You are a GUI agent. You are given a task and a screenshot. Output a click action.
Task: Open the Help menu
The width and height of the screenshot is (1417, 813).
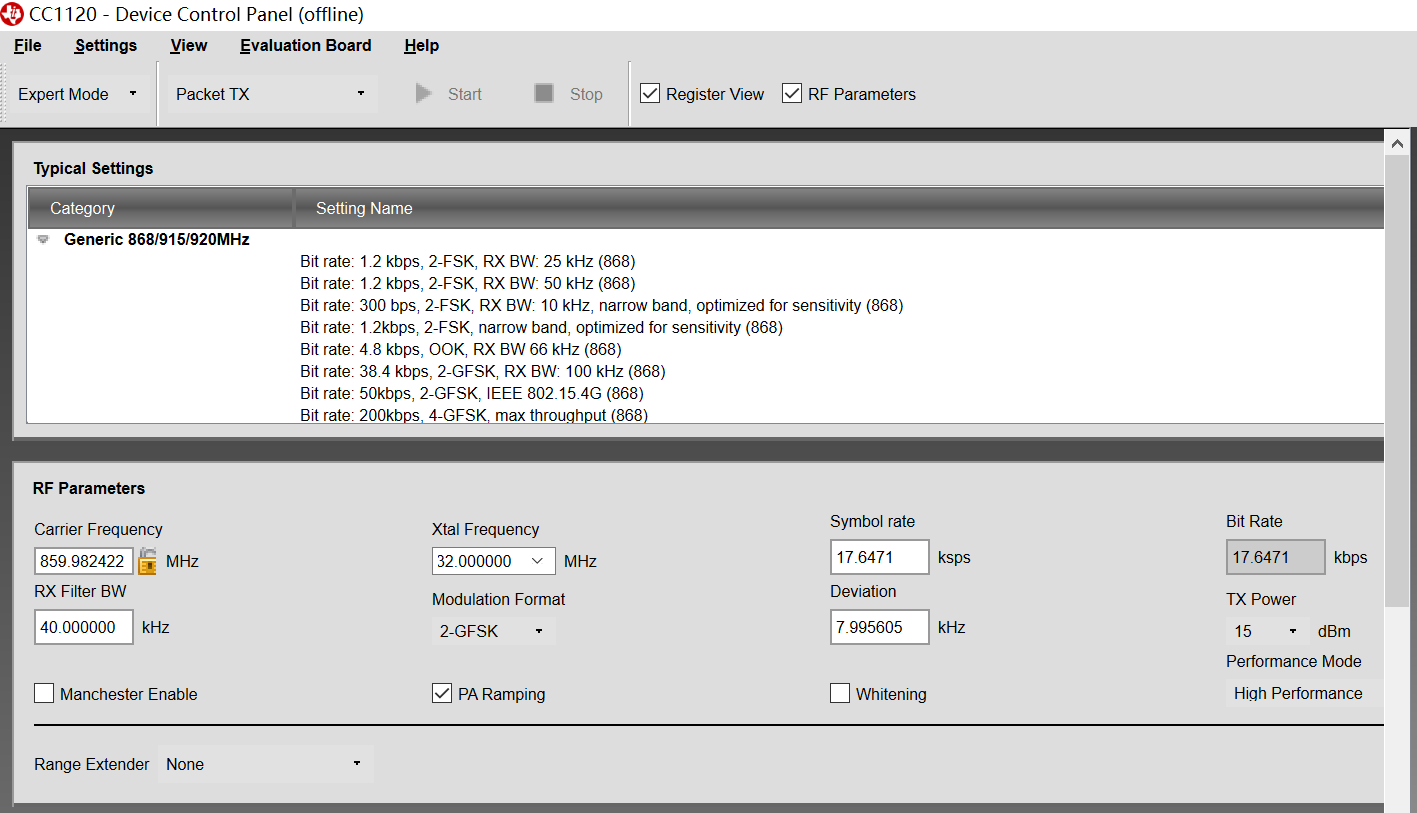[422, 45]
